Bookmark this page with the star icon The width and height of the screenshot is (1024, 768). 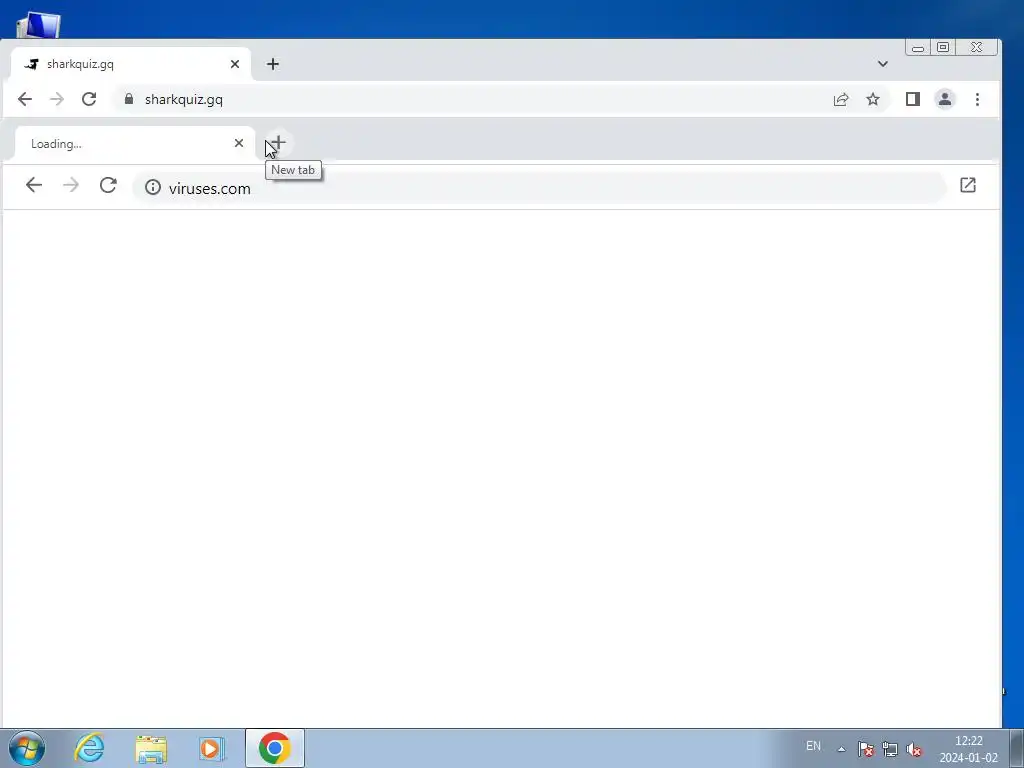pyautogui.click(x=873, y=99)
